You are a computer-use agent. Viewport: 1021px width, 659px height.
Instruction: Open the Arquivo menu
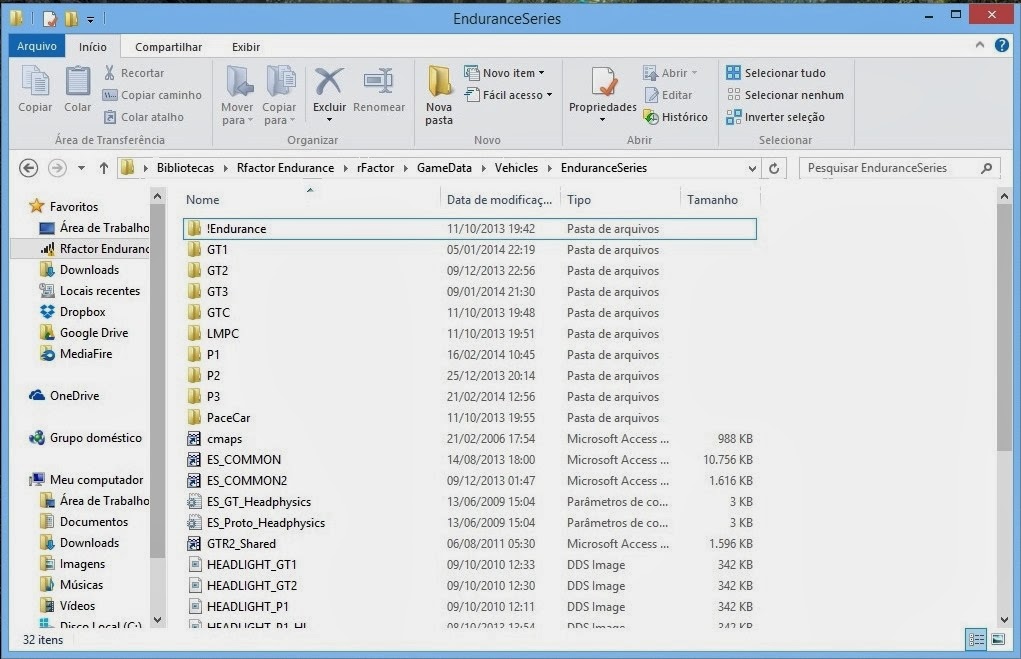(x=37, y=47)
